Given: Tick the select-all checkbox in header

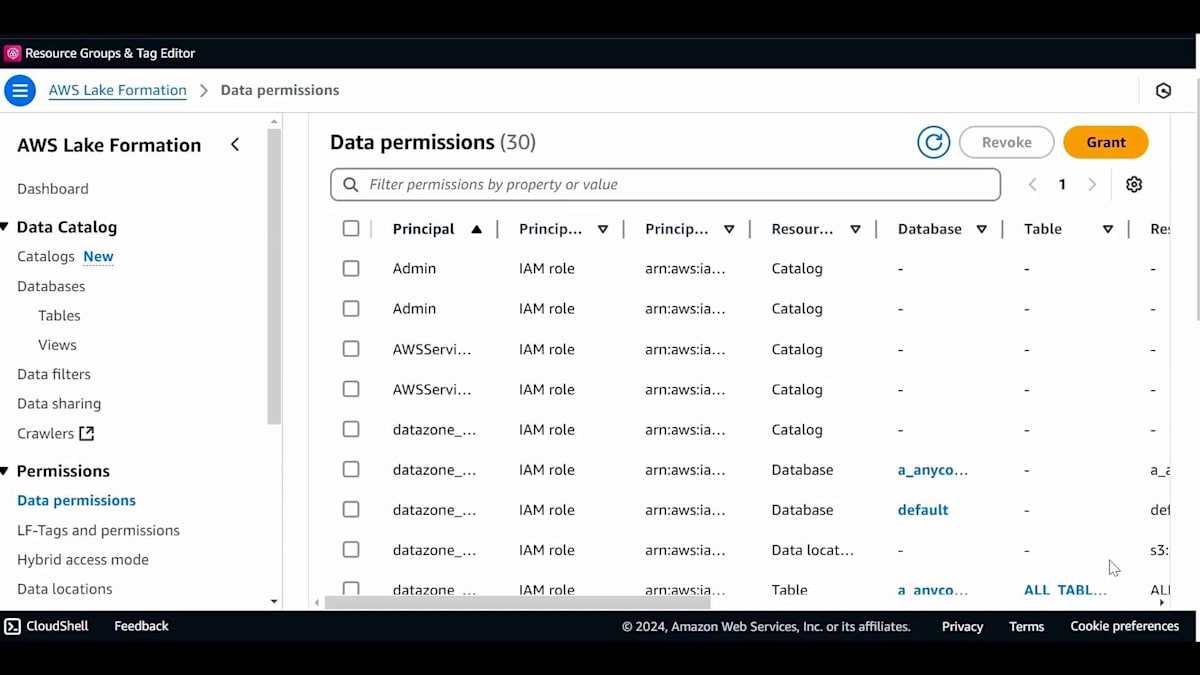Looking at the screenshot, I should (351, 229).
